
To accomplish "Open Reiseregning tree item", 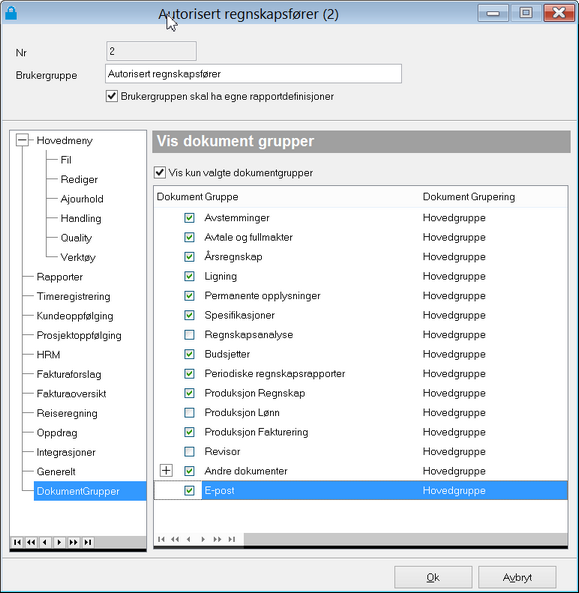I will coord(67,413).
